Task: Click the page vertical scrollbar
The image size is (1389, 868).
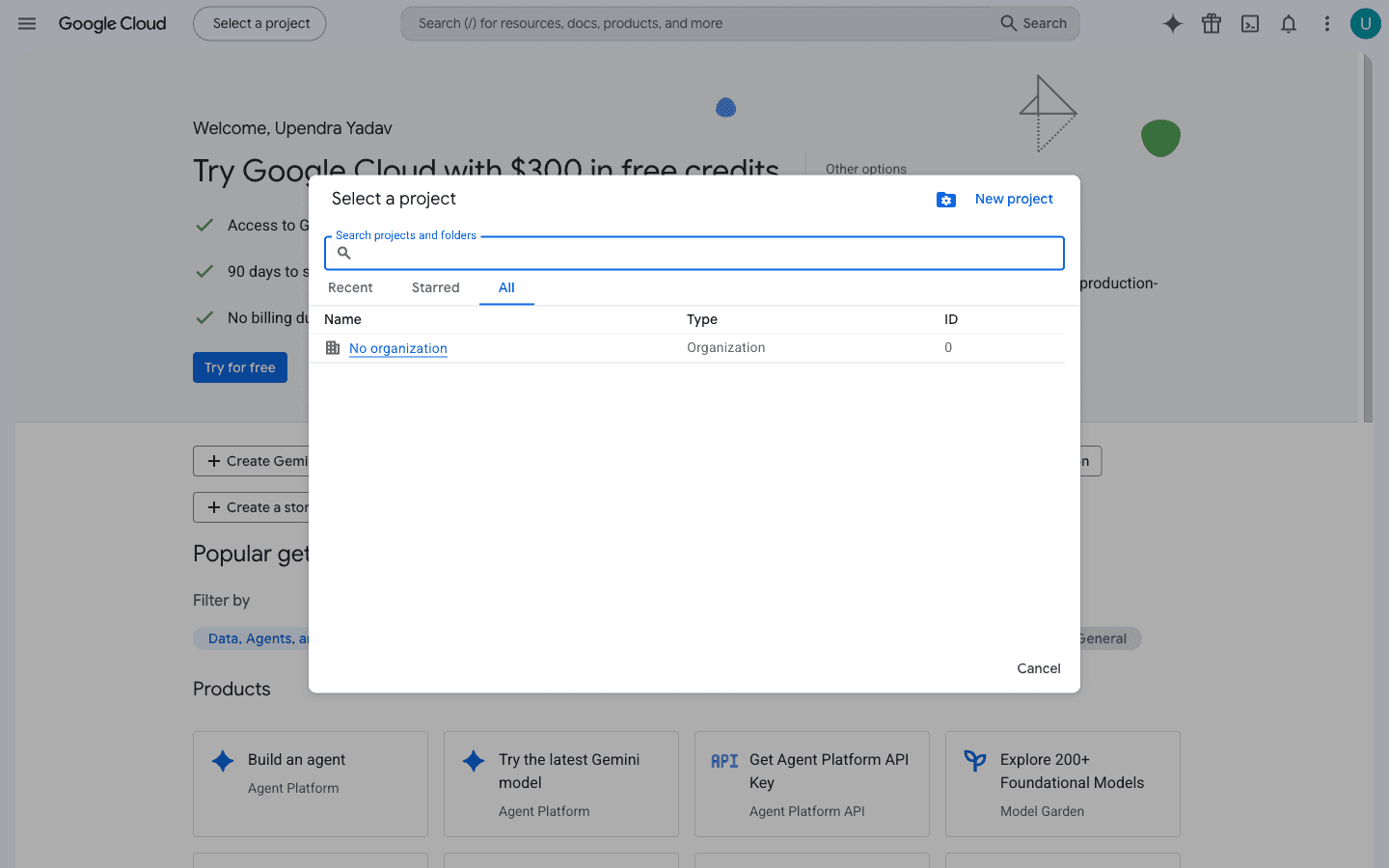Action: point(1367,238)
